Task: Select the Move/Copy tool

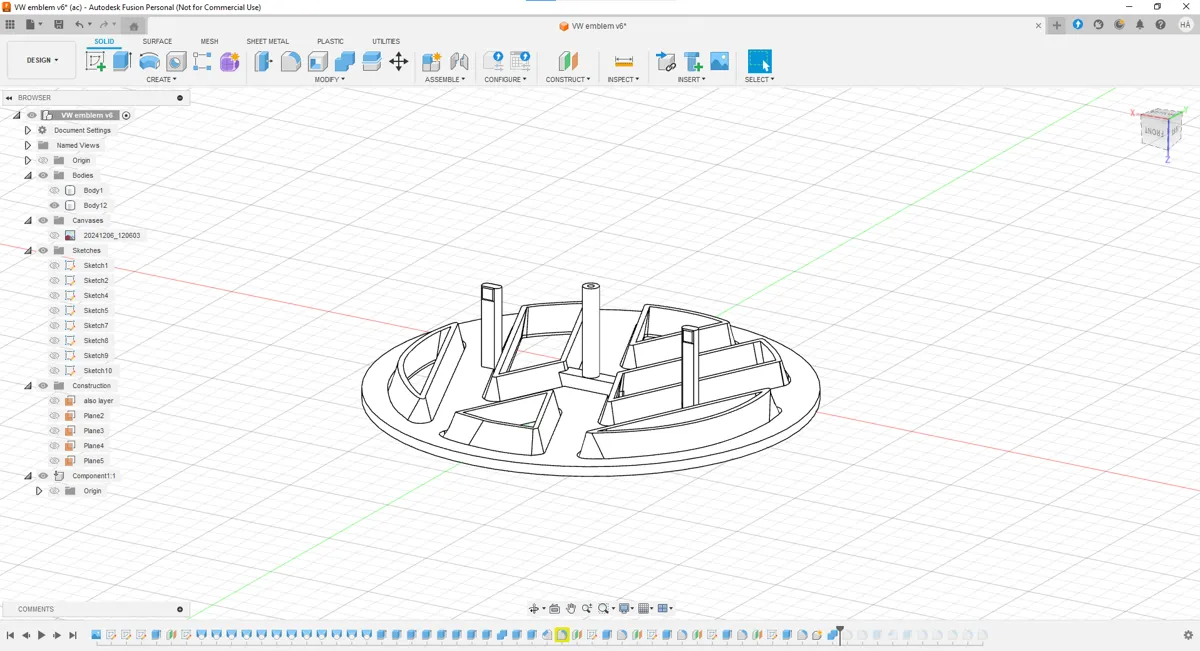Action: click(x=398, y=62)
